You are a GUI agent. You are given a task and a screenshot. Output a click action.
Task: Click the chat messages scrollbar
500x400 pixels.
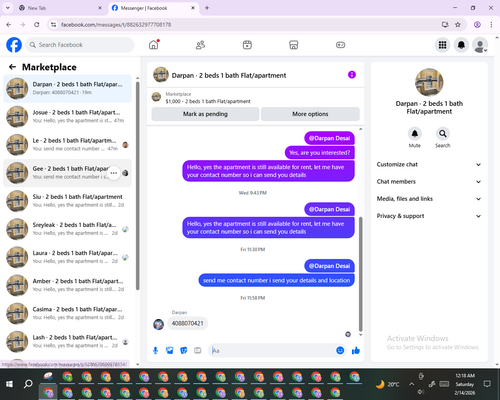tap(360, 273)
